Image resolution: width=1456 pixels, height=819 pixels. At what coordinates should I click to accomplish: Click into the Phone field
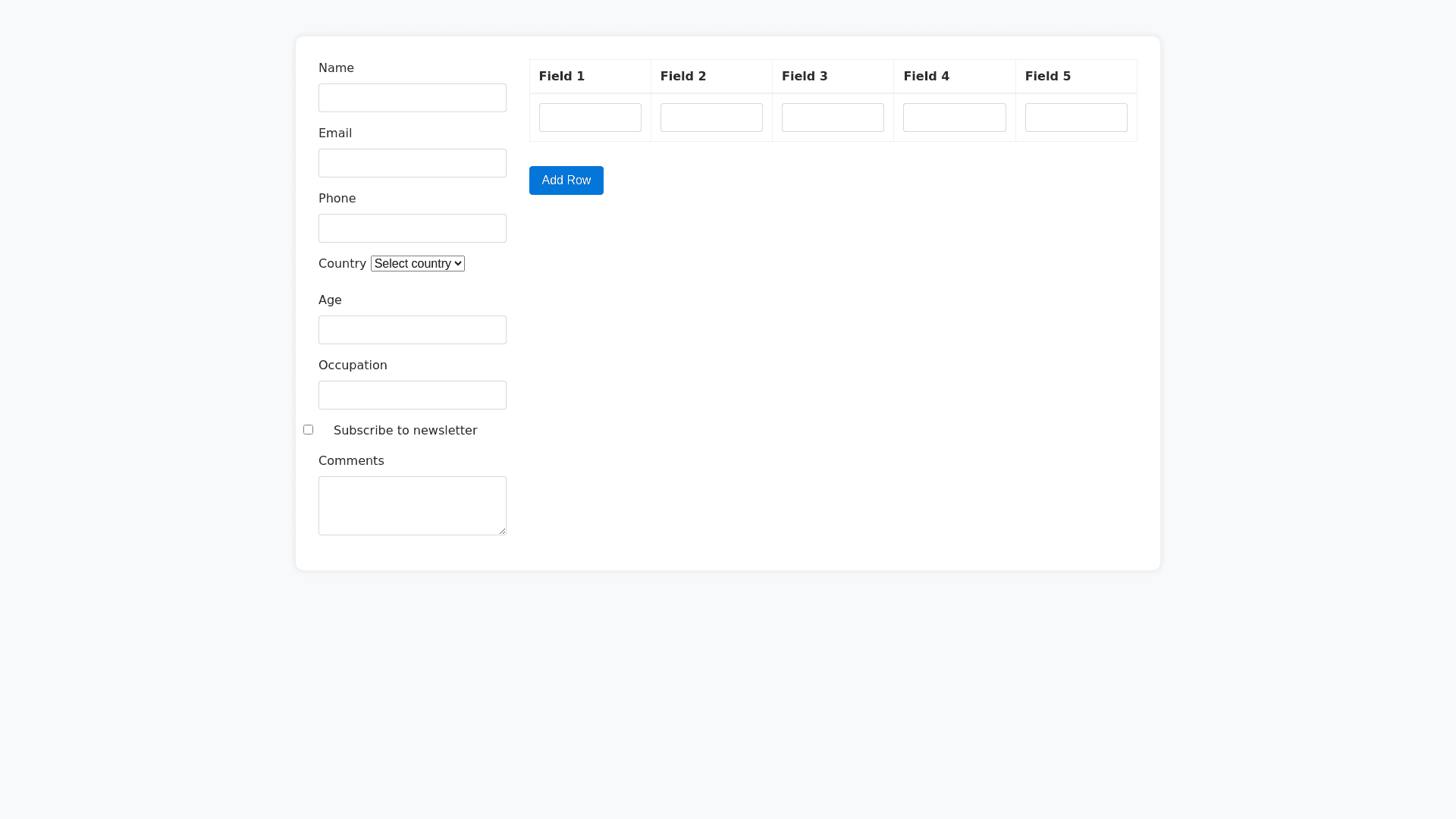coord(412,228)
